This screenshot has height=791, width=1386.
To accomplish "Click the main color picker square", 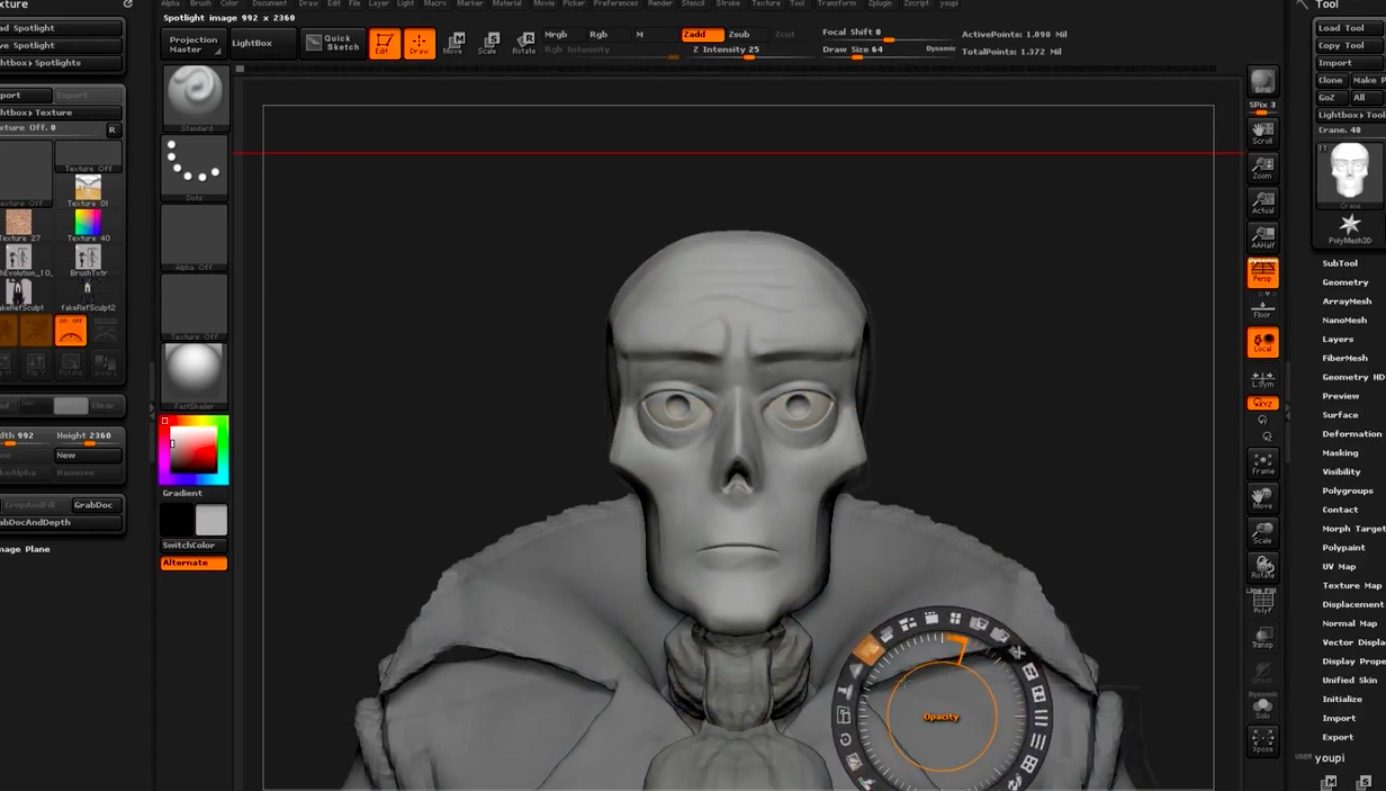I will [x=194, y=450].
